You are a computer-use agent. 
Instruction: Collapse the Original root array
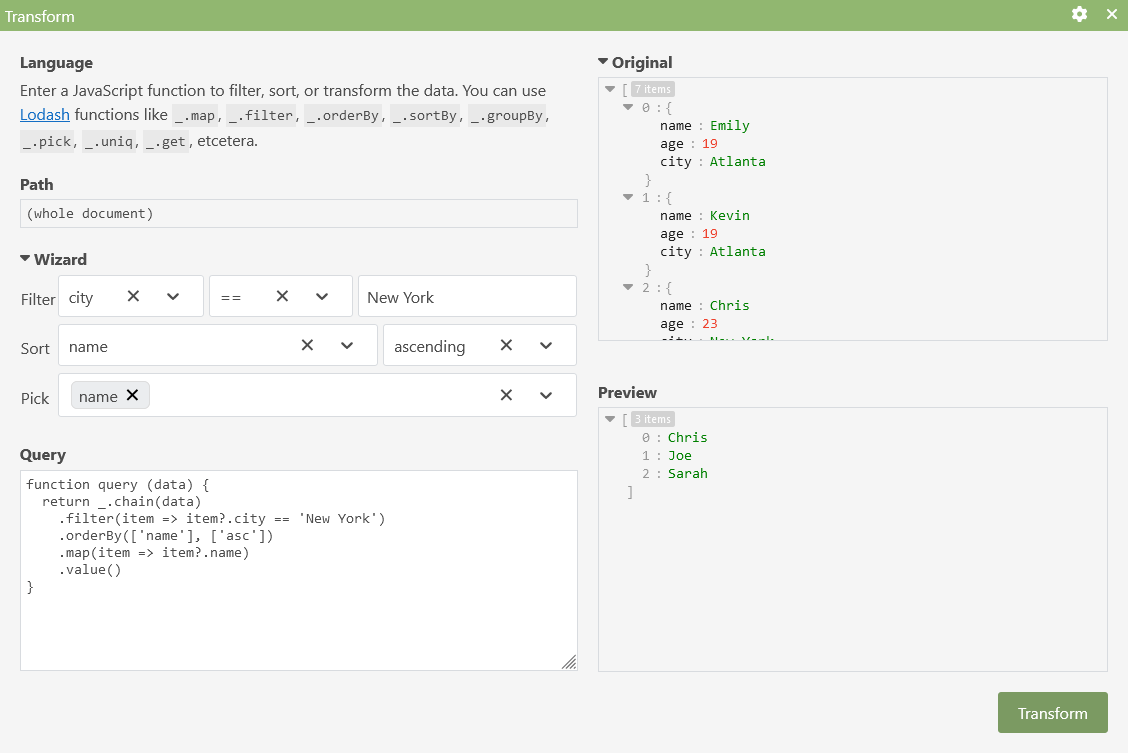(x=610, y=89)
